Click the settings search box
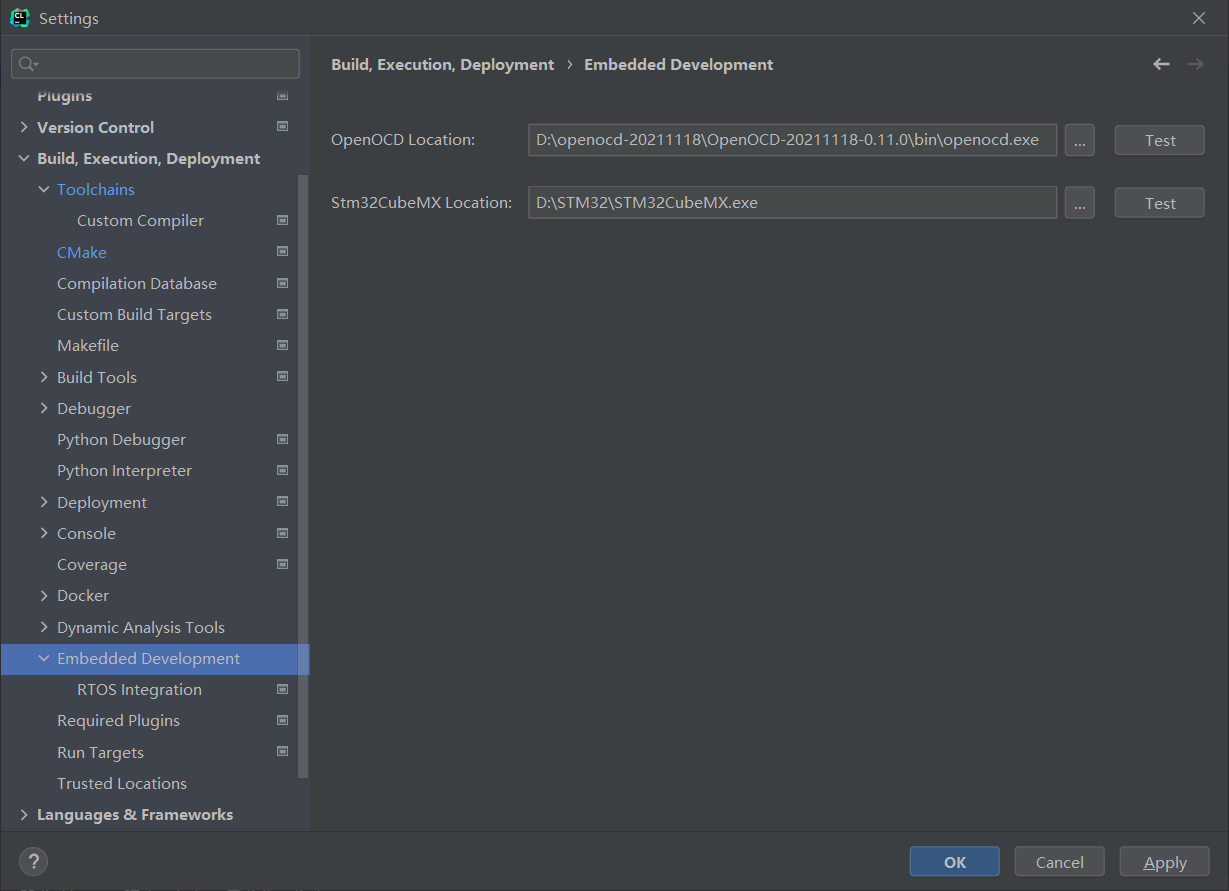The image size is (1229, 891). pyautogui.click(x=155, y=64)
